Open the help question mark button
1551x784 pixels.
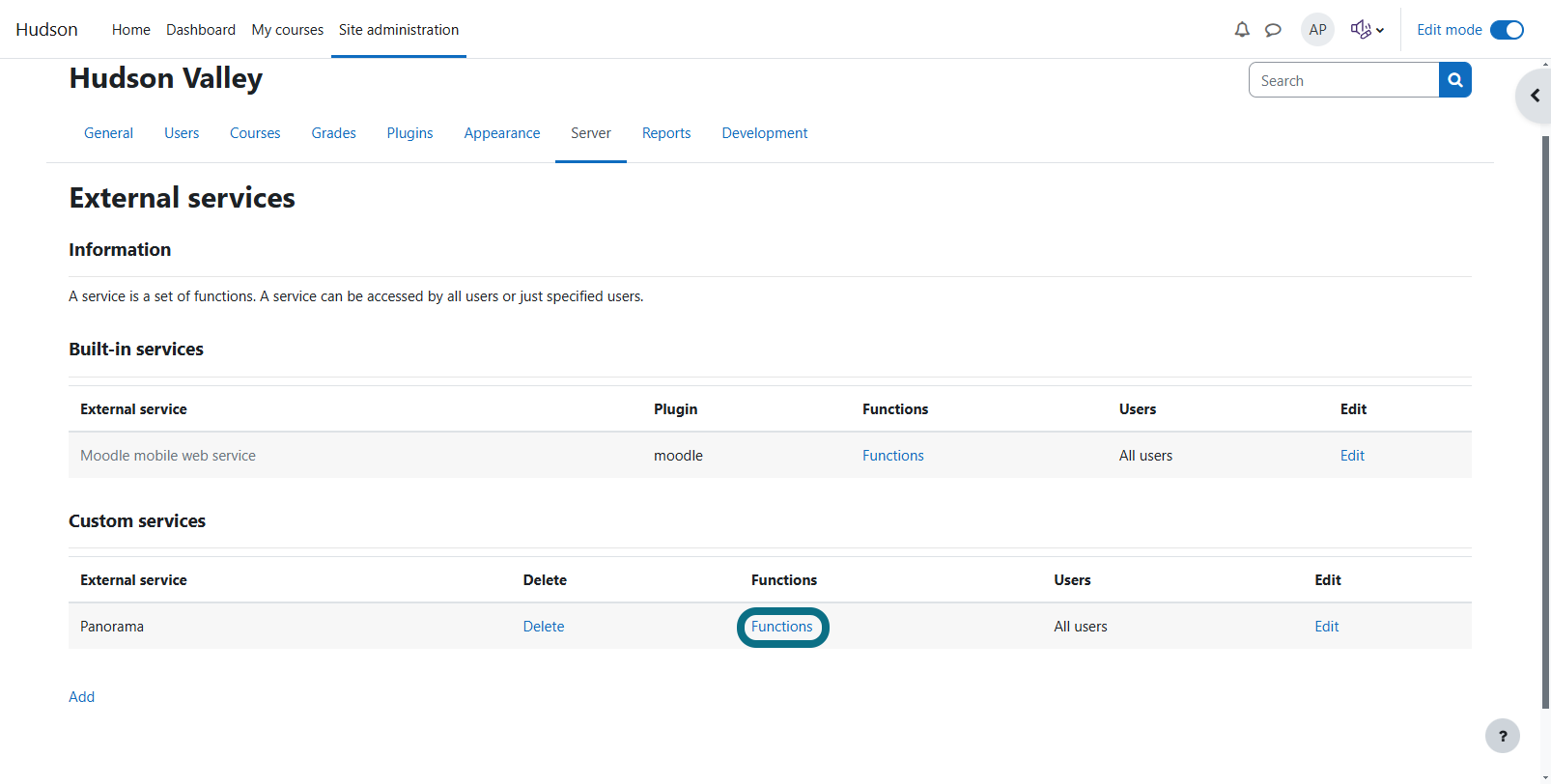[1502, 736]
